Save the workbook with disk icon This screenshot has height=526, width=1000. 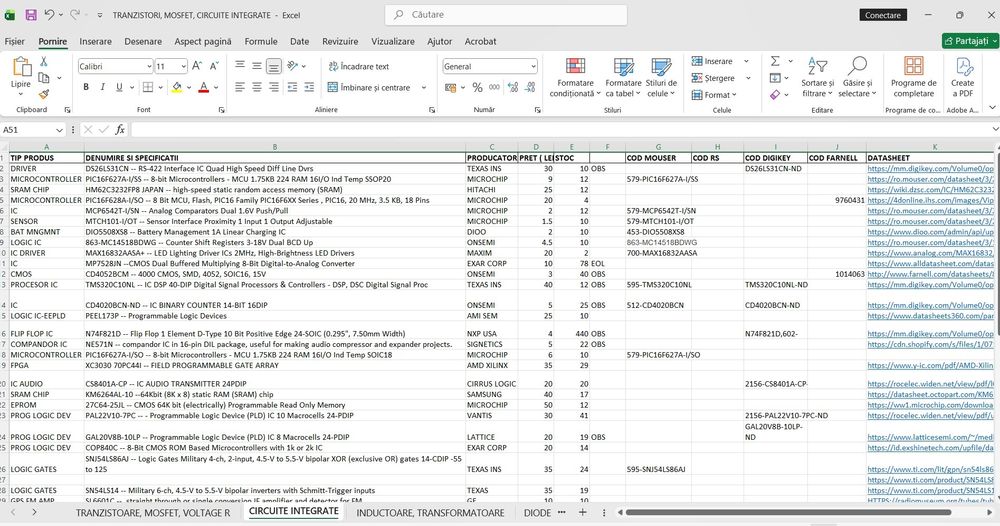click(x=31, y=15)
